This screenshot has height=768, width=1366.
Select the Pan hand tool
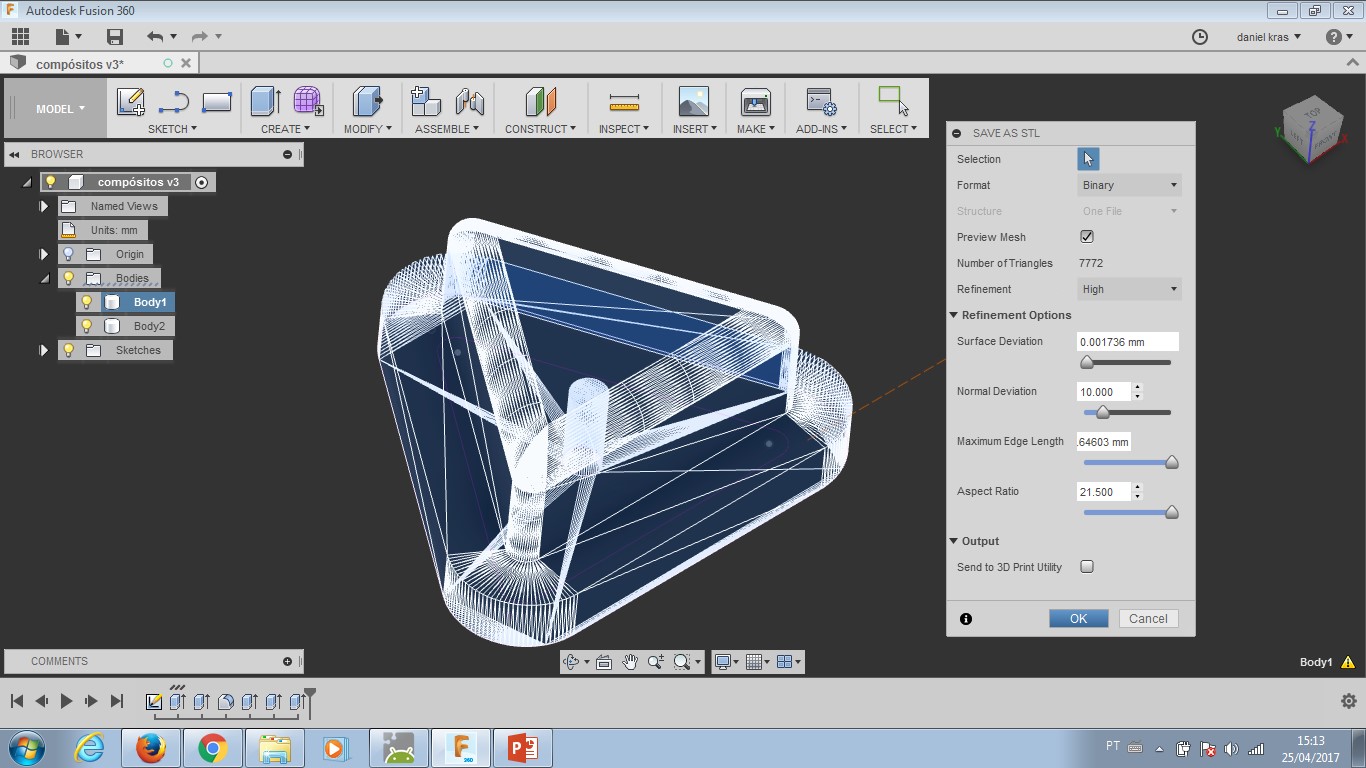[x=630, y=662]
